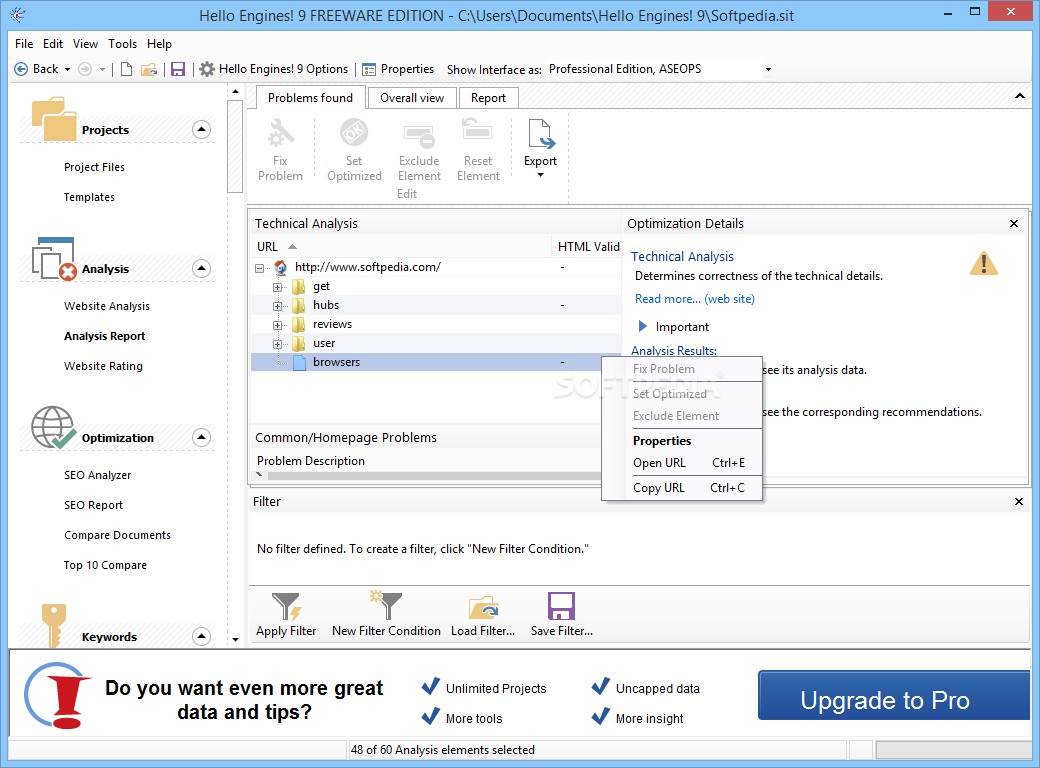Open the Read more... (web site) link
The height and width of the screenshot is (768, 1040).
[694, 299]
